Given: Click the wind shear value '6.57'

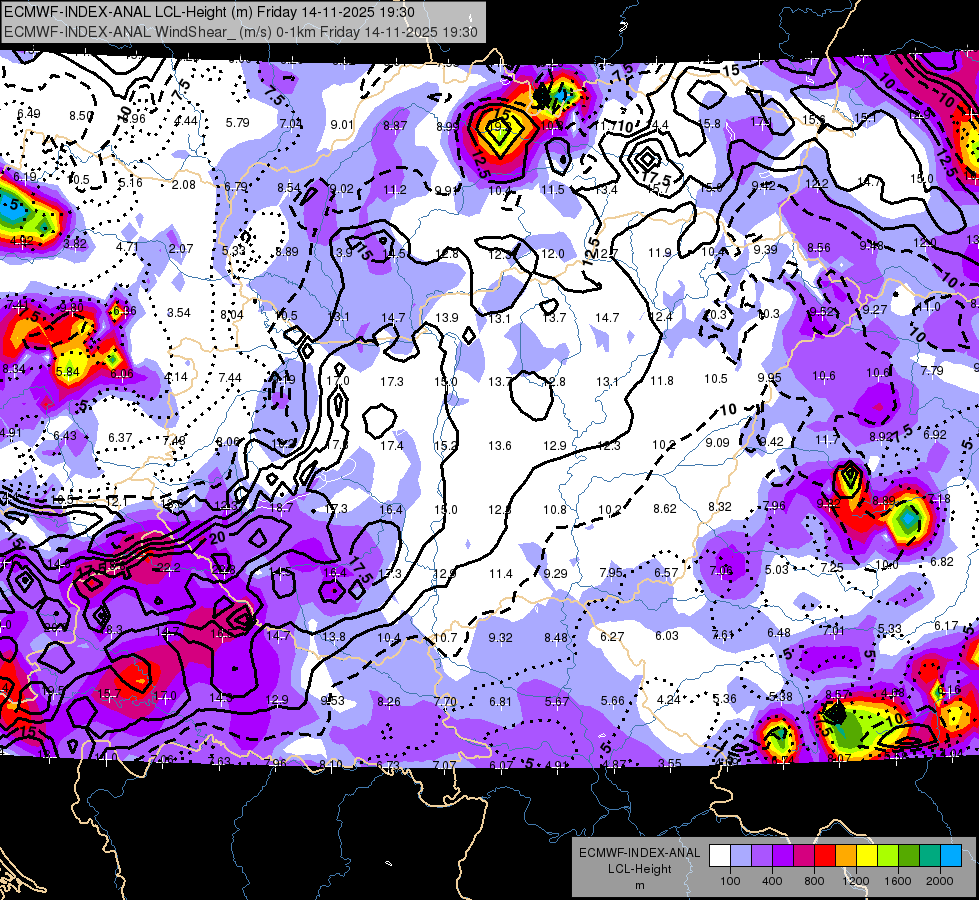Looking at the screenshot, I should (666, 572).
